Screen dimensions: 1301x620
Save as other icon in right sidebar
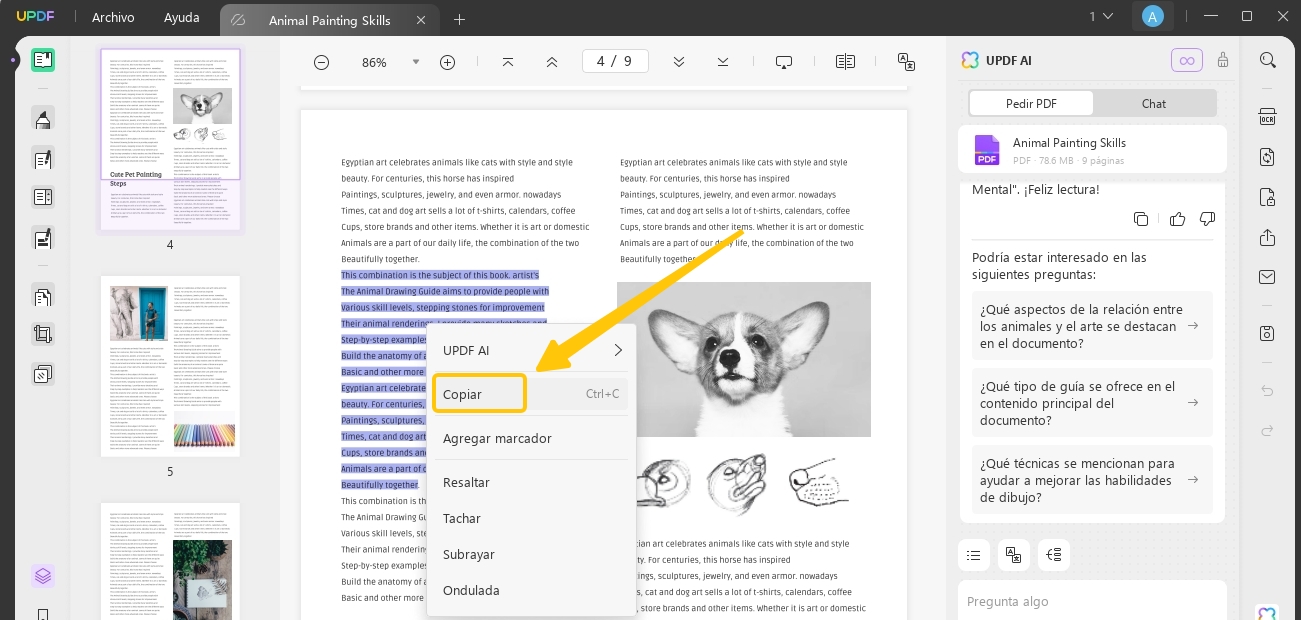[x=1268, y=333]
